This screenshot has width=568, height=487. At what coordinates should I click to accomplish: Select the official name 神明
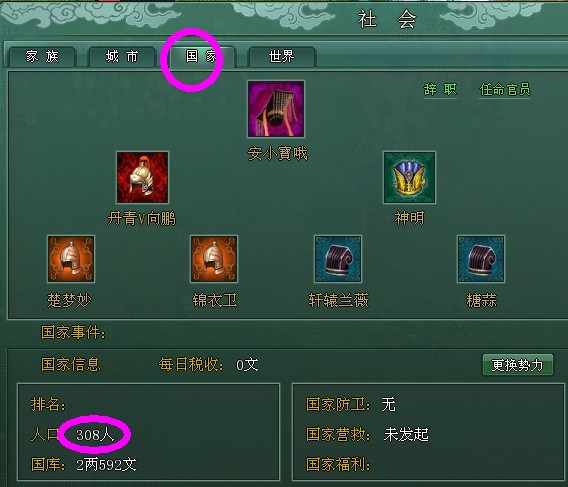pos(409,218)
